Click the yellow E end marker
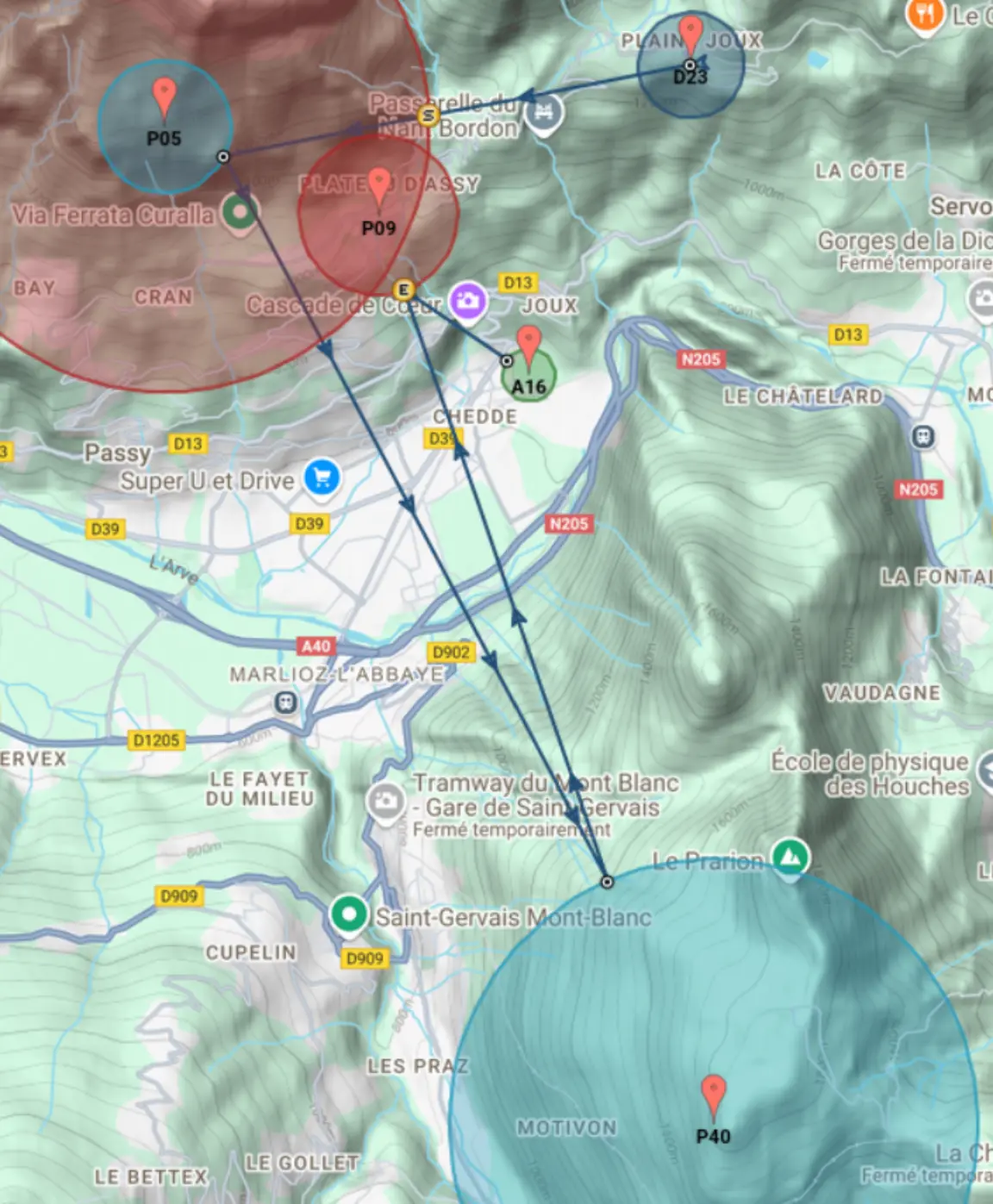 403,289
